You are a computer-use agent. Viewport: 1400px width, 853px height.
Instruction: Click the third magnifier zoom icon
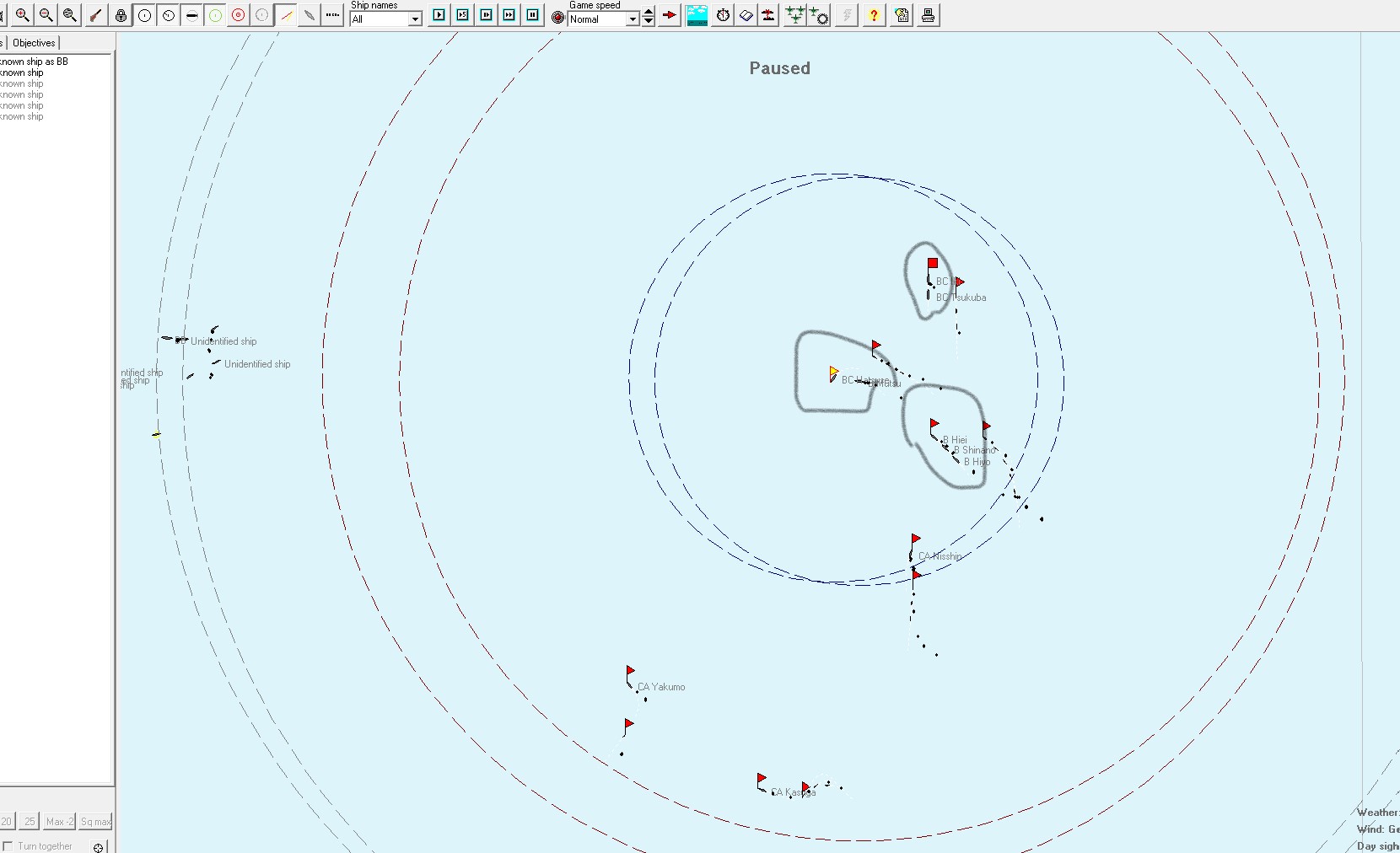[70, 15]
